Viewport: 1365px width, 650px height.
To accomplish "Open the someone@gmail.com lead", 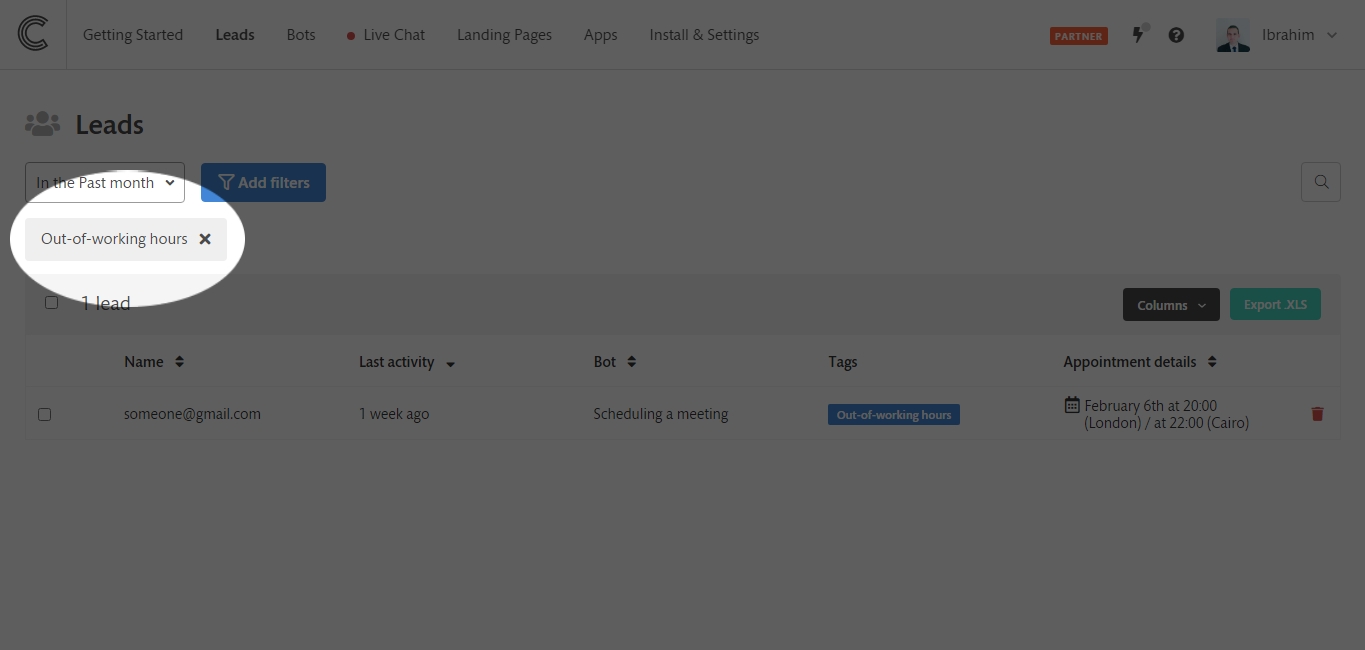I will click(192, 414).
